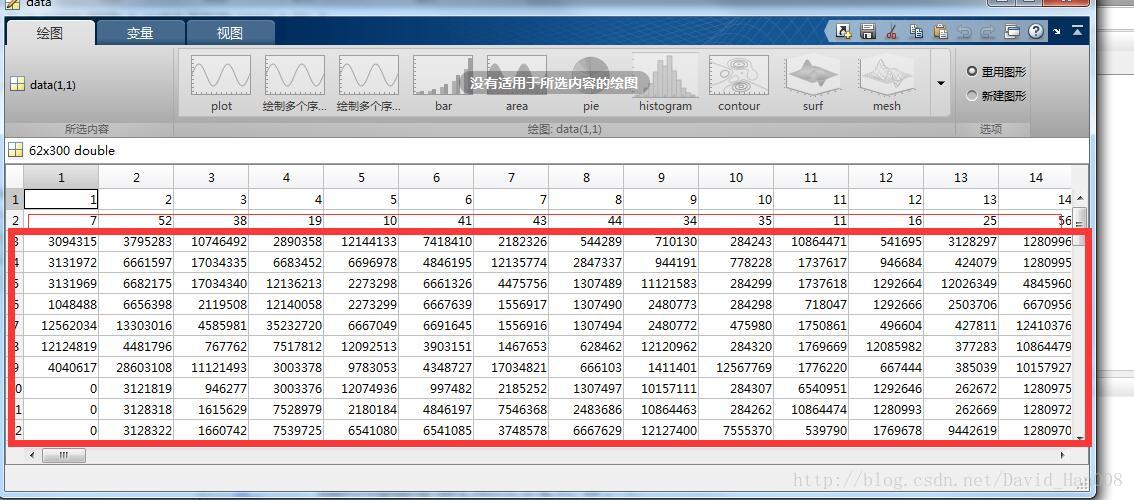The width and height of the screenshot is (1134, 500).
Task: Click the Save floppy disk icon
Action: tap(868, 31)
